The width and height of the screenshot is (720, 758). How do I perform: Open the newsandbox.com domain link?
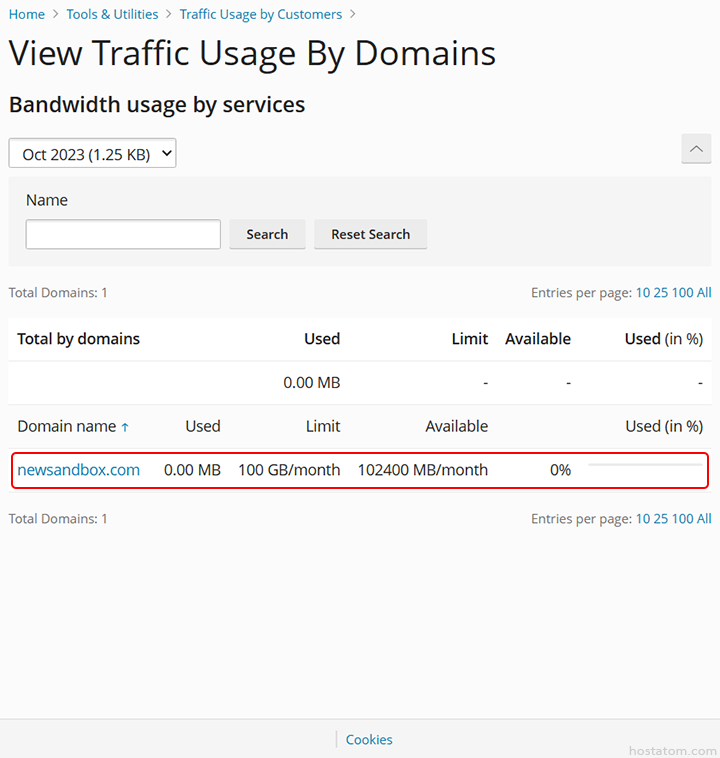[x=78, y=470]
